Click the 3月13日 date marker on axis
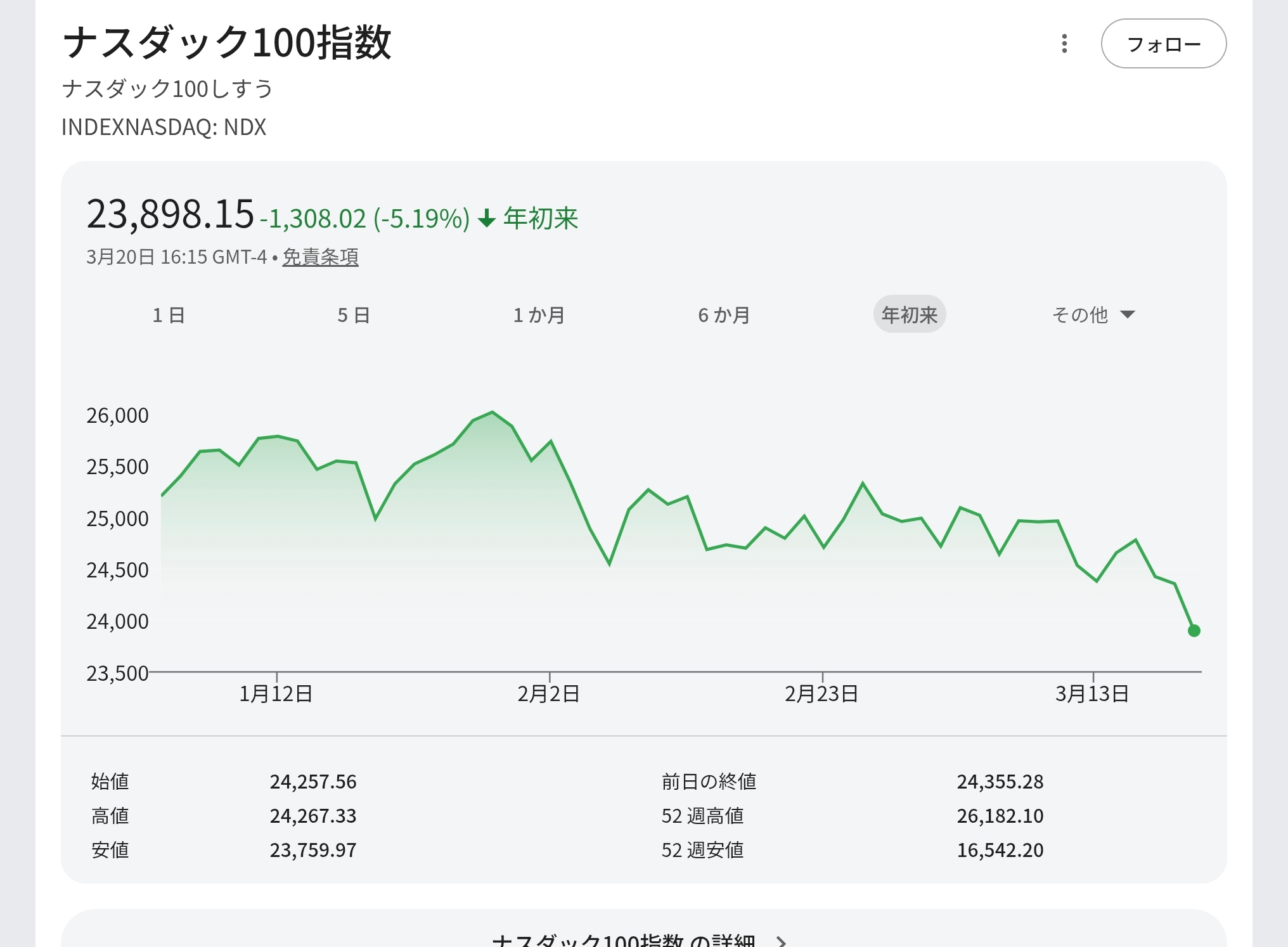 1092,693
